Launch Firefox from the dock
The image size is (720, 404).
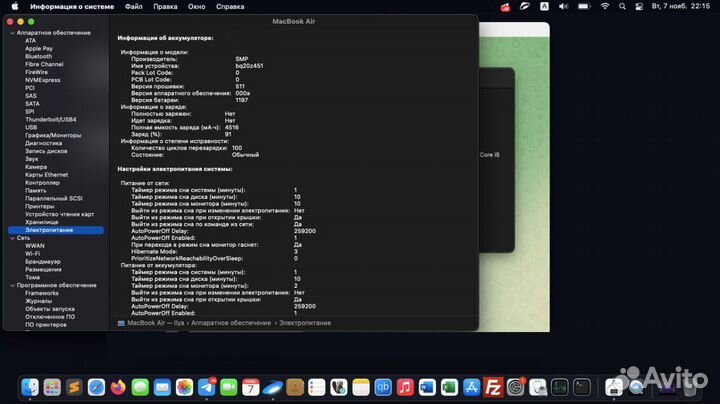coord(118,386)
